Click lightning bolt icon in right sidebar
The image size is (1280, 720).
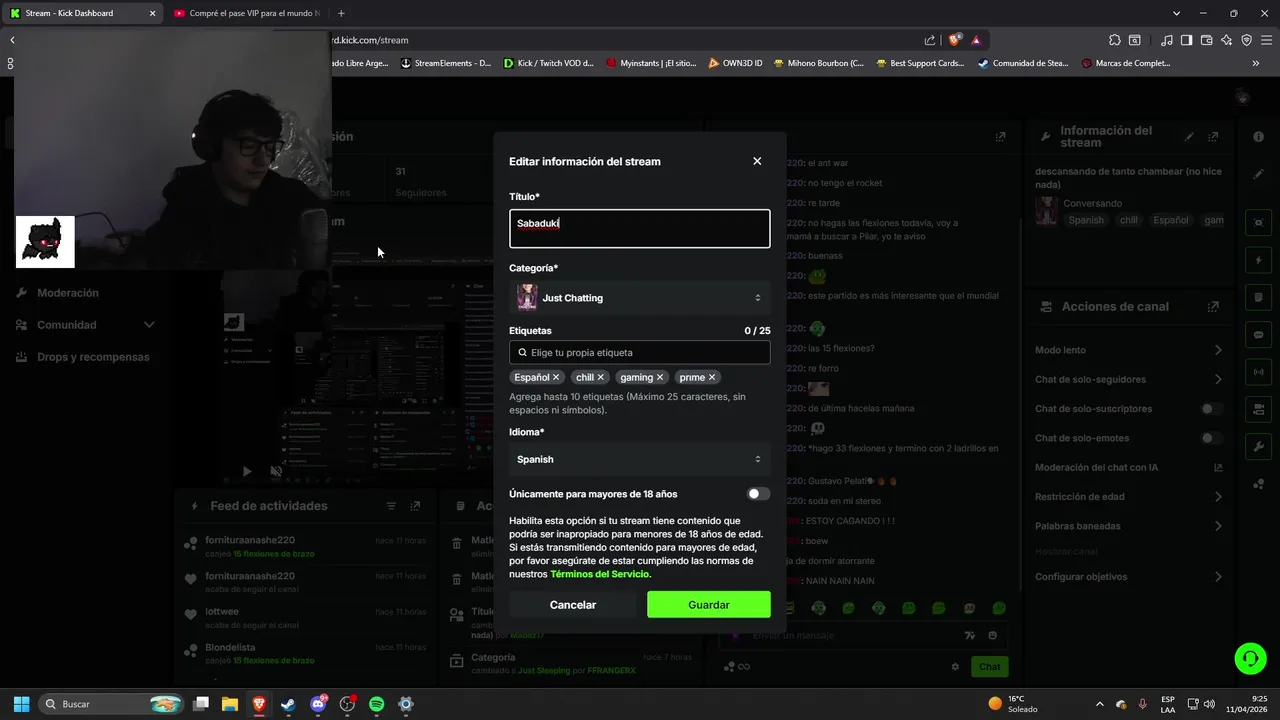pyautogui.click(x=1258, y=260)
